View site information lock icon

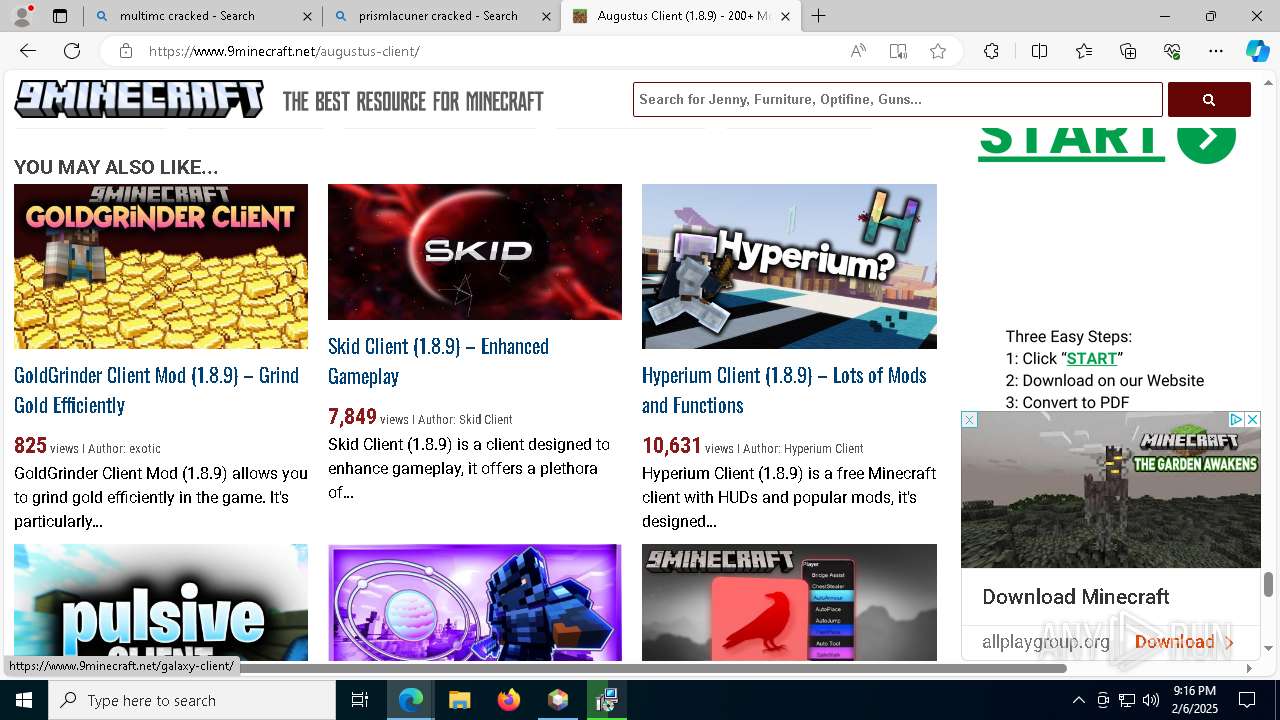coord(126,51)
